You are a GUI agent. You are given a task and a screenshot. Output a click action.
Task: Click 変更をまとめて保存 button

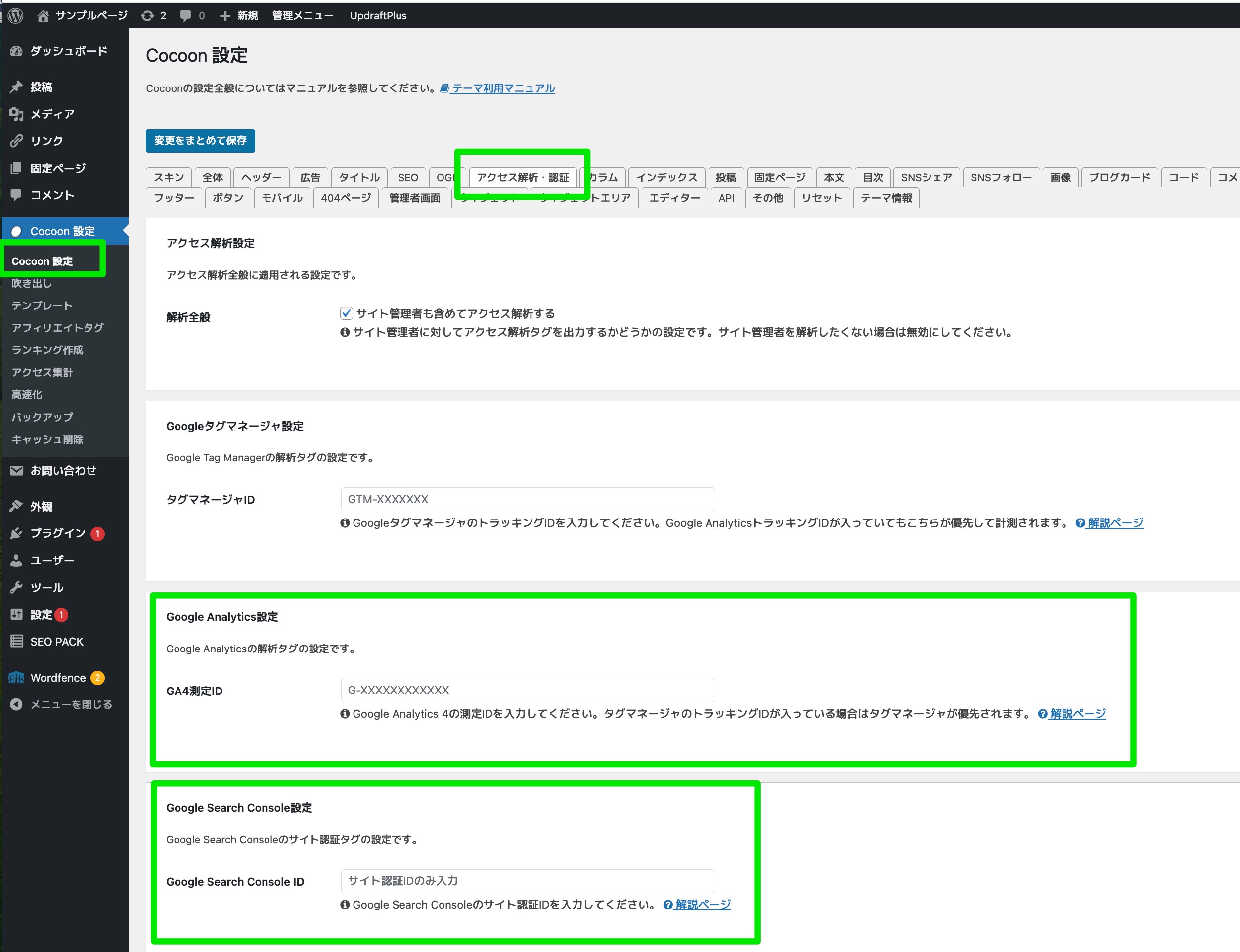[x=200, y=140]
